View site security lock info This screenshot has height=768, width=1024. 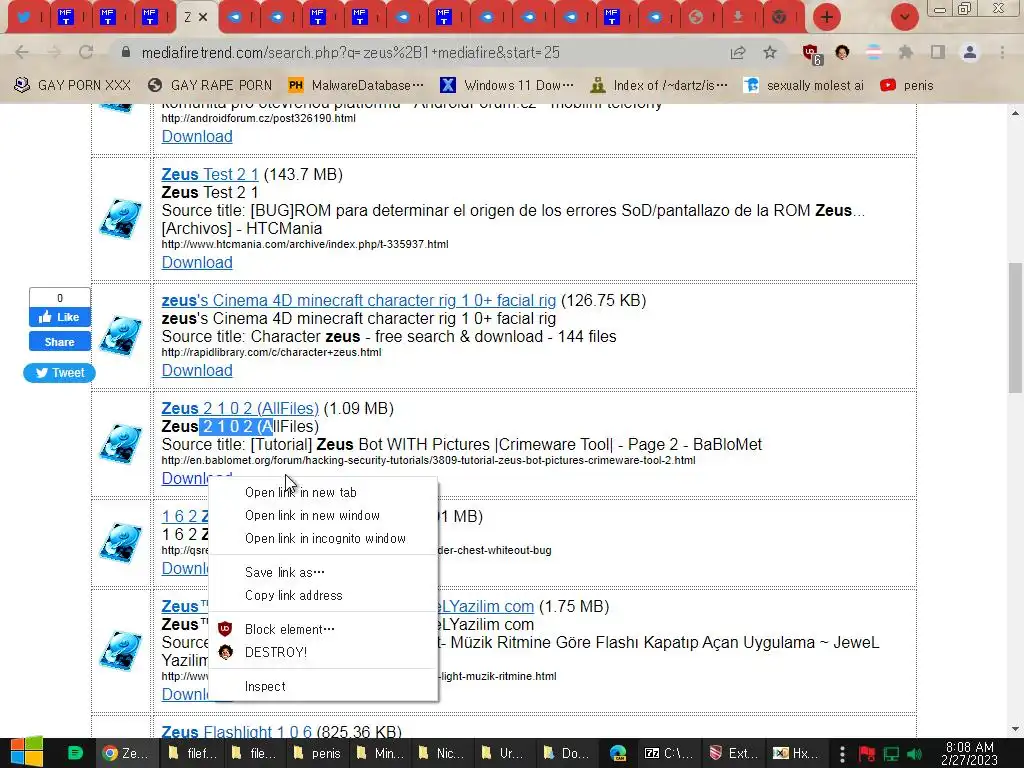click(125, 52)
